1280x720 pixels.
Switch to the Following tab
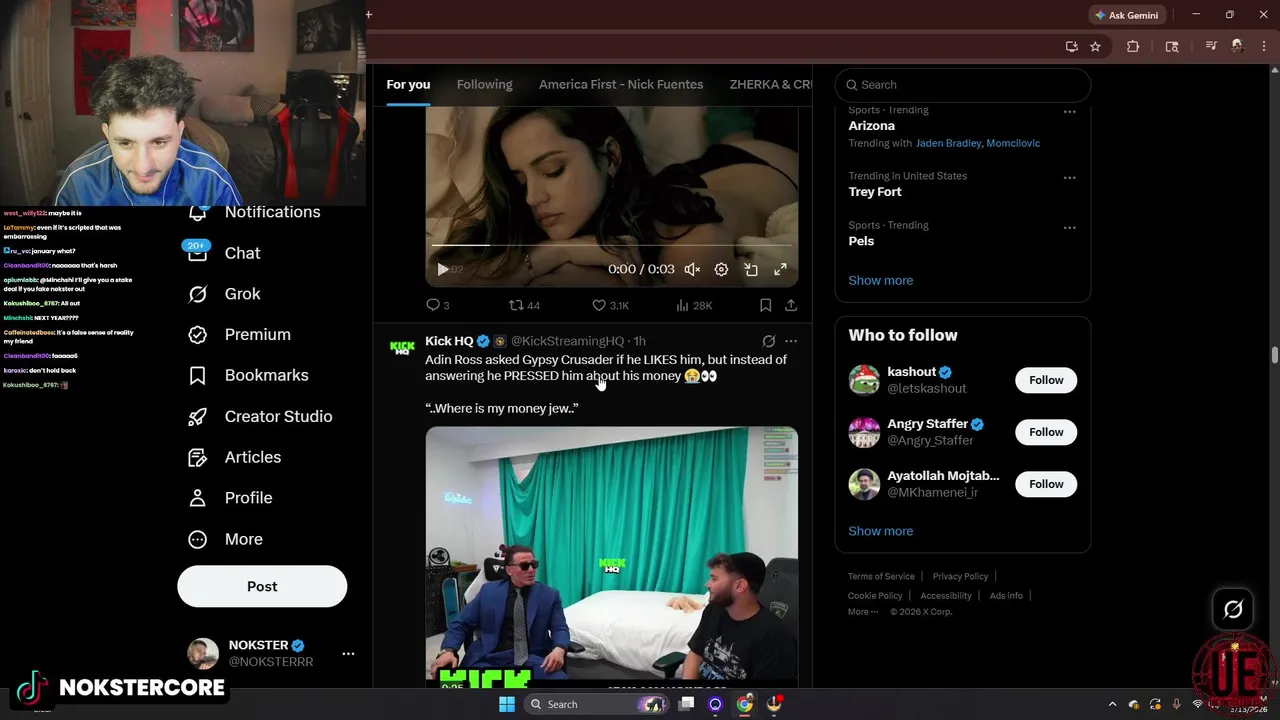click(484, 84)
